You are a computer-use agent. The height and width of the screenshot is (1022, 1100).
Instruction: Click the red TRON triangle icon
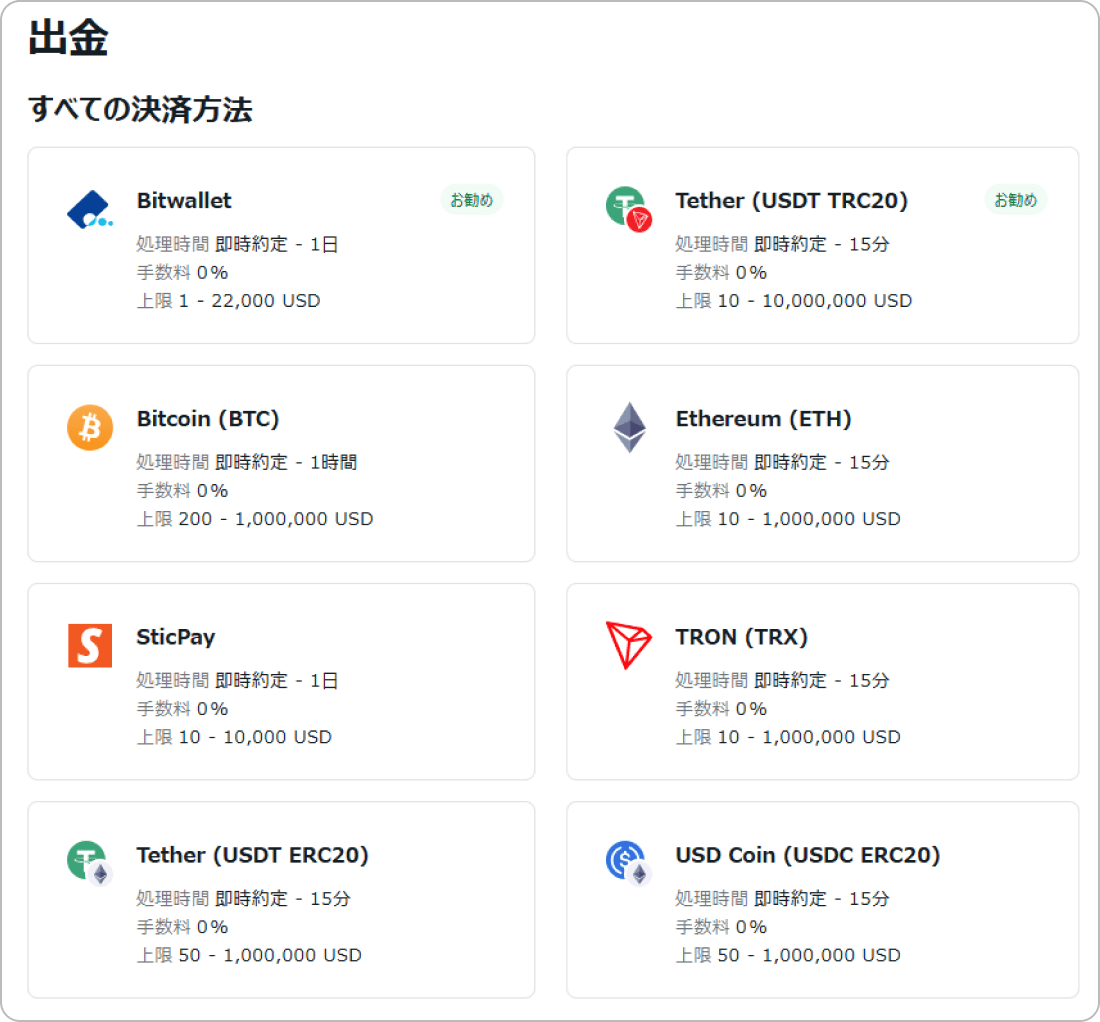pyautogui.click(x=629, y=645)
